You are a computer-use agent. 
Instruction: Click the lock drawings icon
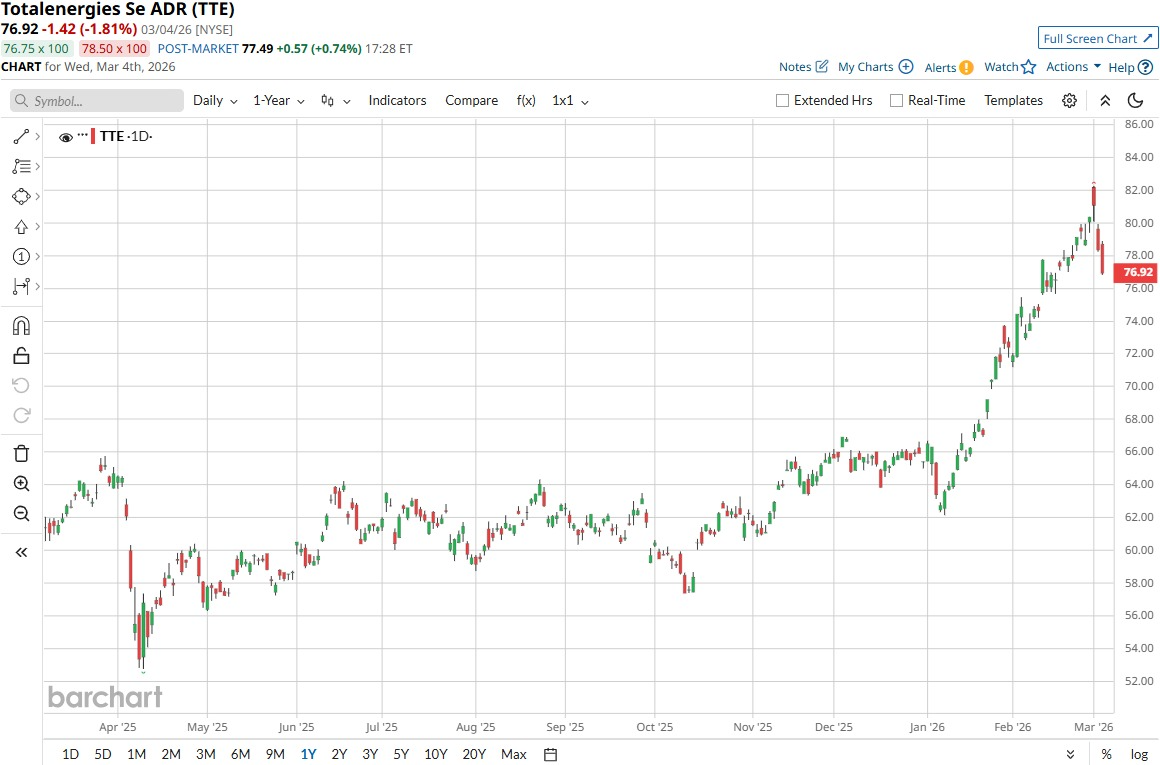(x=21, y=355)
